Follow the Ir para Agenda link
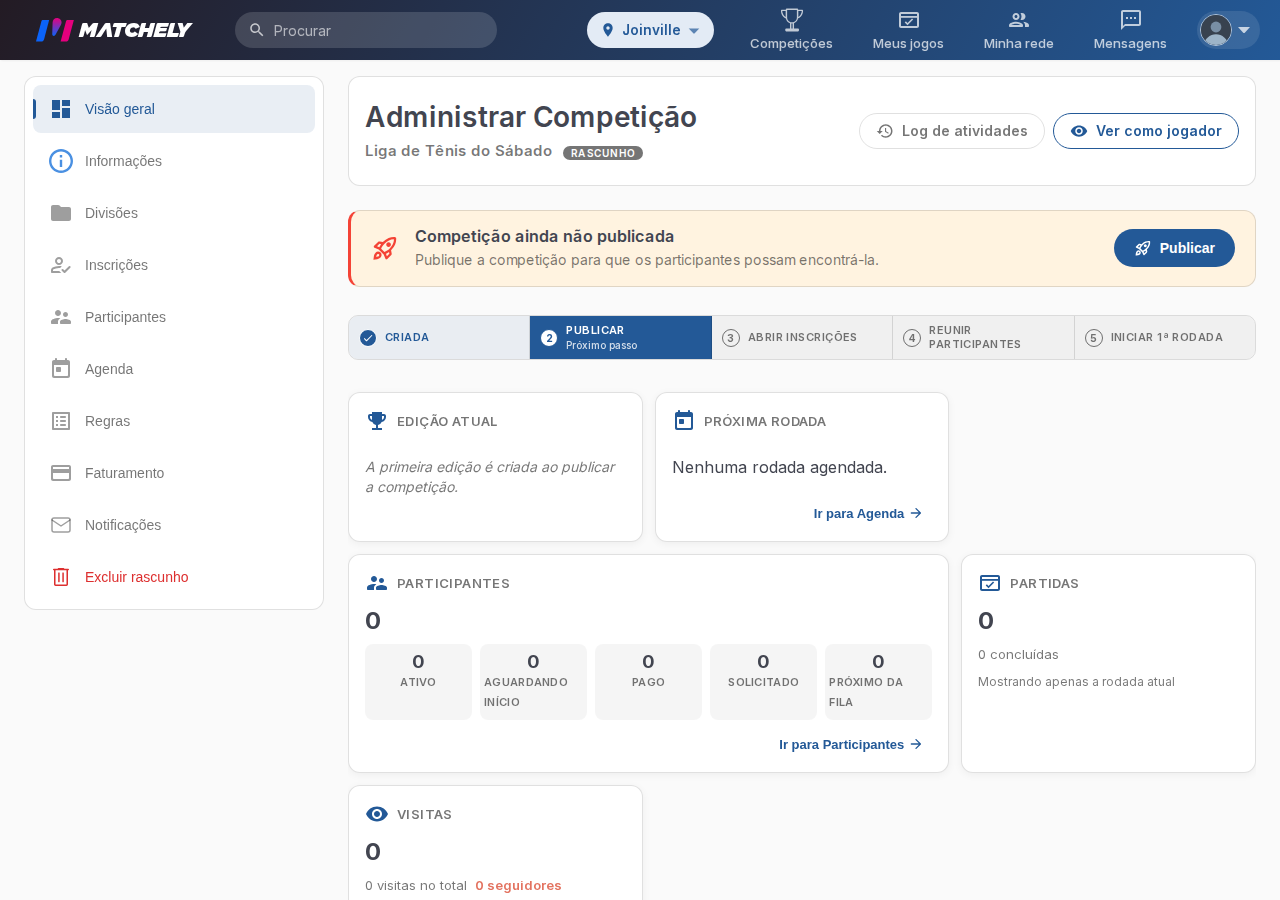The height and width of the screenshot is (900, 1280). 868,513
